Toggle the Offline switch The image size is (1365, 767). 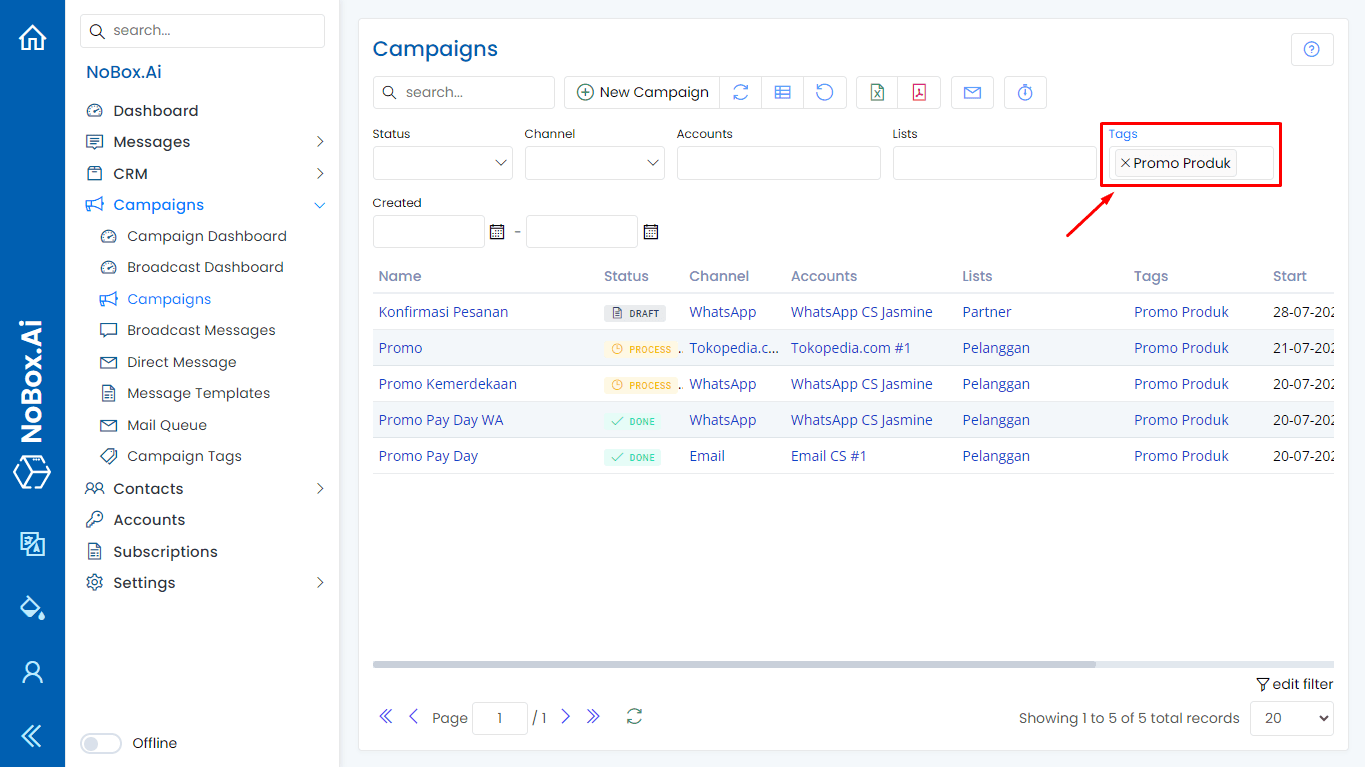pos(100,743)
